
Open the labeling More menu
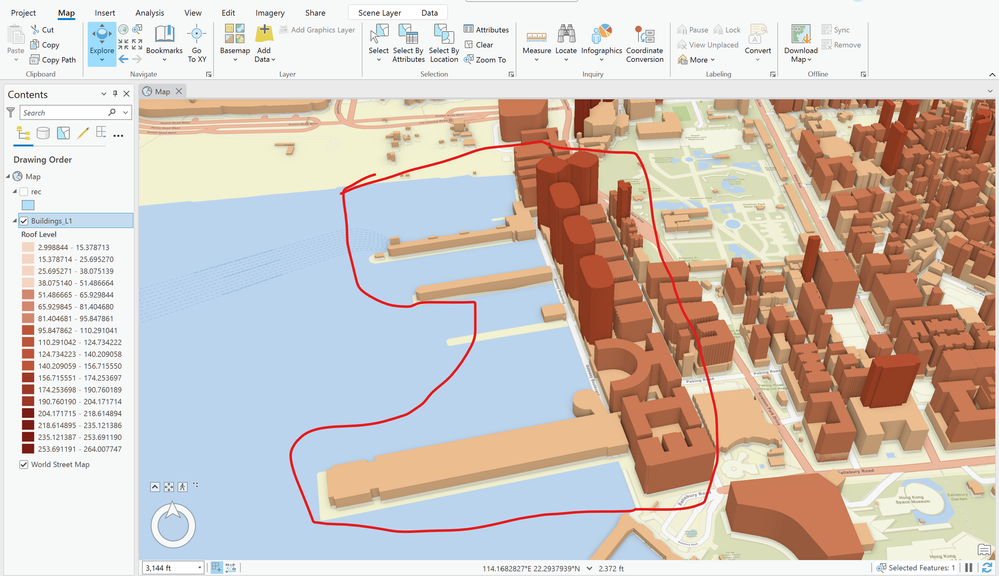(x=696, y=59)
